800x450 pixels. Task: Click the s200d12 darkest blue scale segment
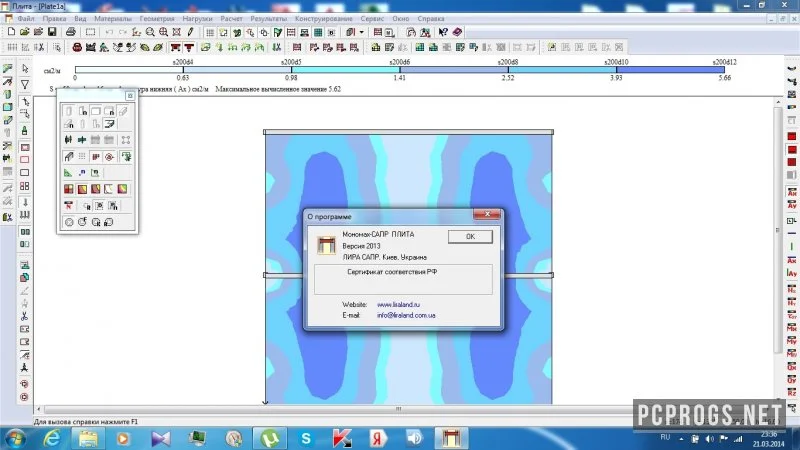670,70
